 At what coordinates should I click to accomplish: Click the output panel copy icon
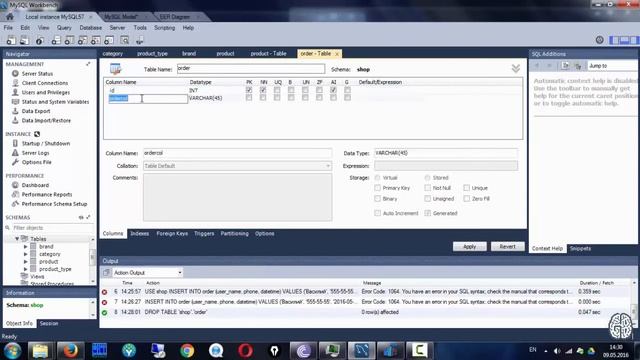click(107, 272)
